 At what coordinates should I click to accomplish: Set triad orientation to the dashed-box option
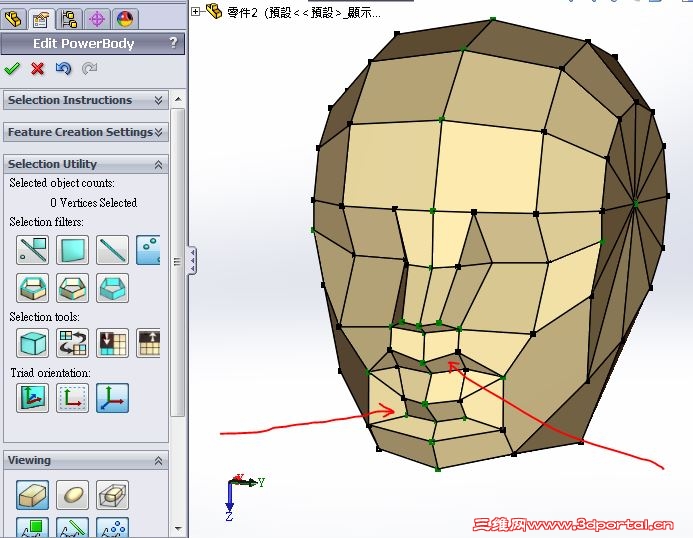[72, 398]
